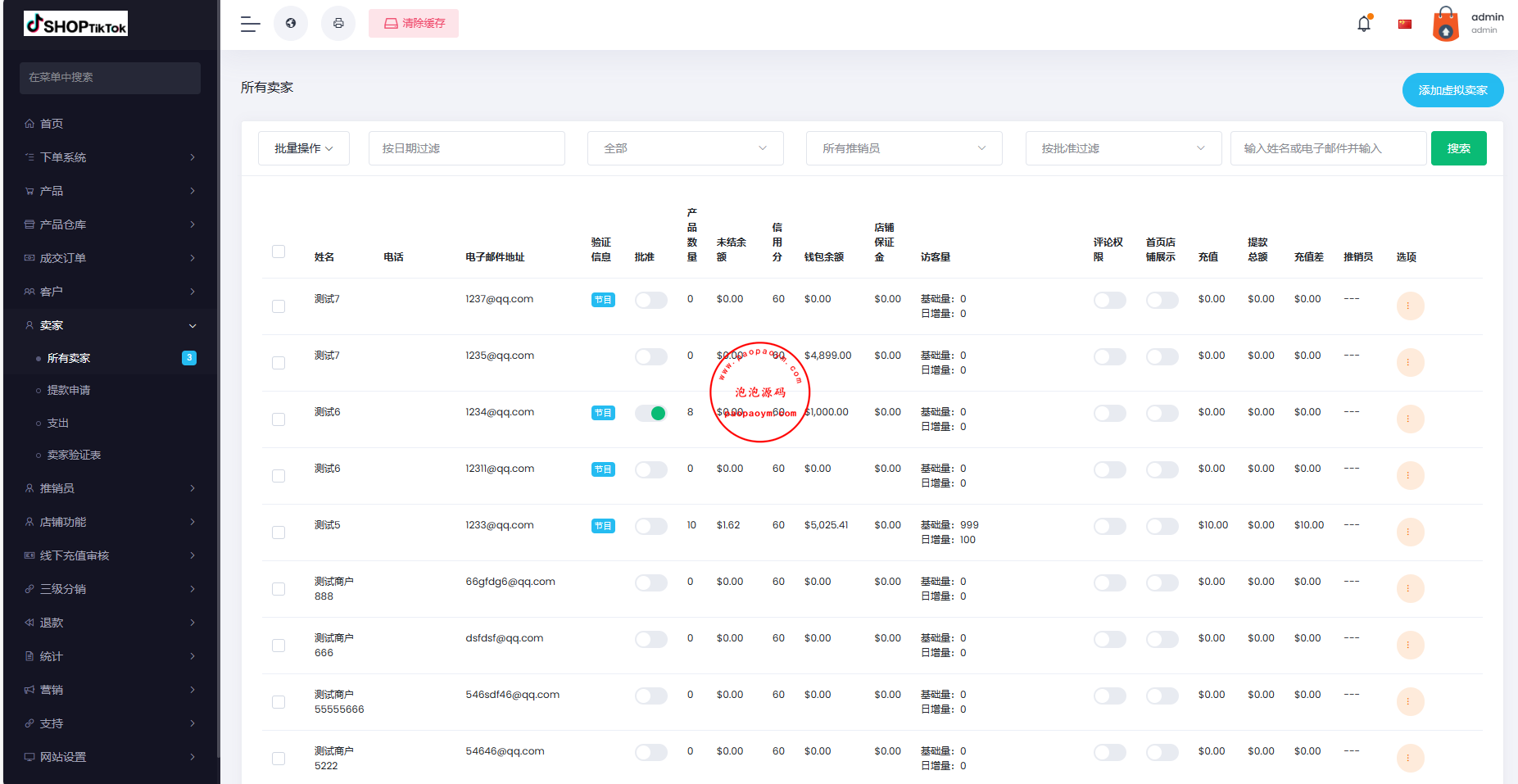
Task: Click the hamburger menu collapse icon
Action: [x=250, y=24]
